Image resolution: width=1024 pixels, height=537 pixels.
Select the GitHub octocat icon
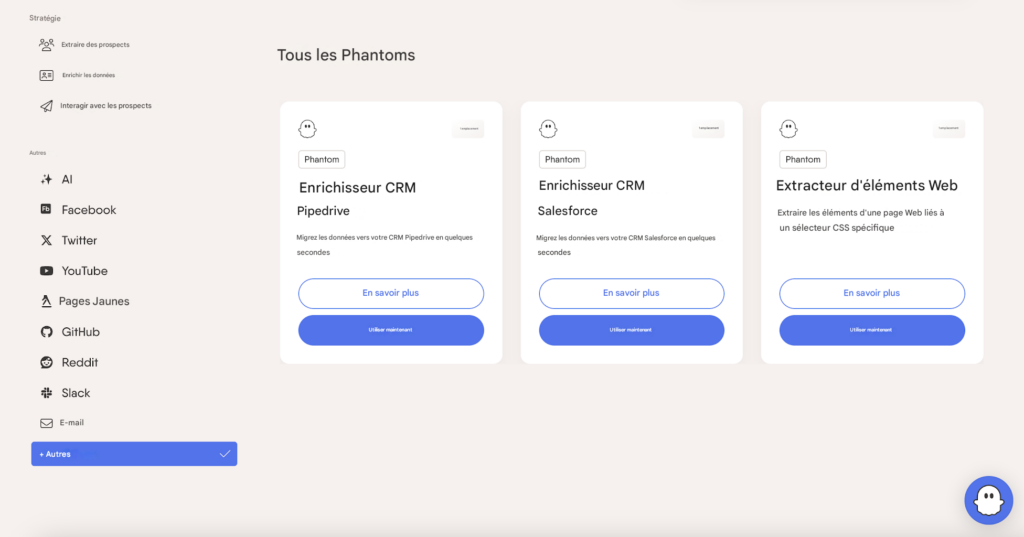46,332
